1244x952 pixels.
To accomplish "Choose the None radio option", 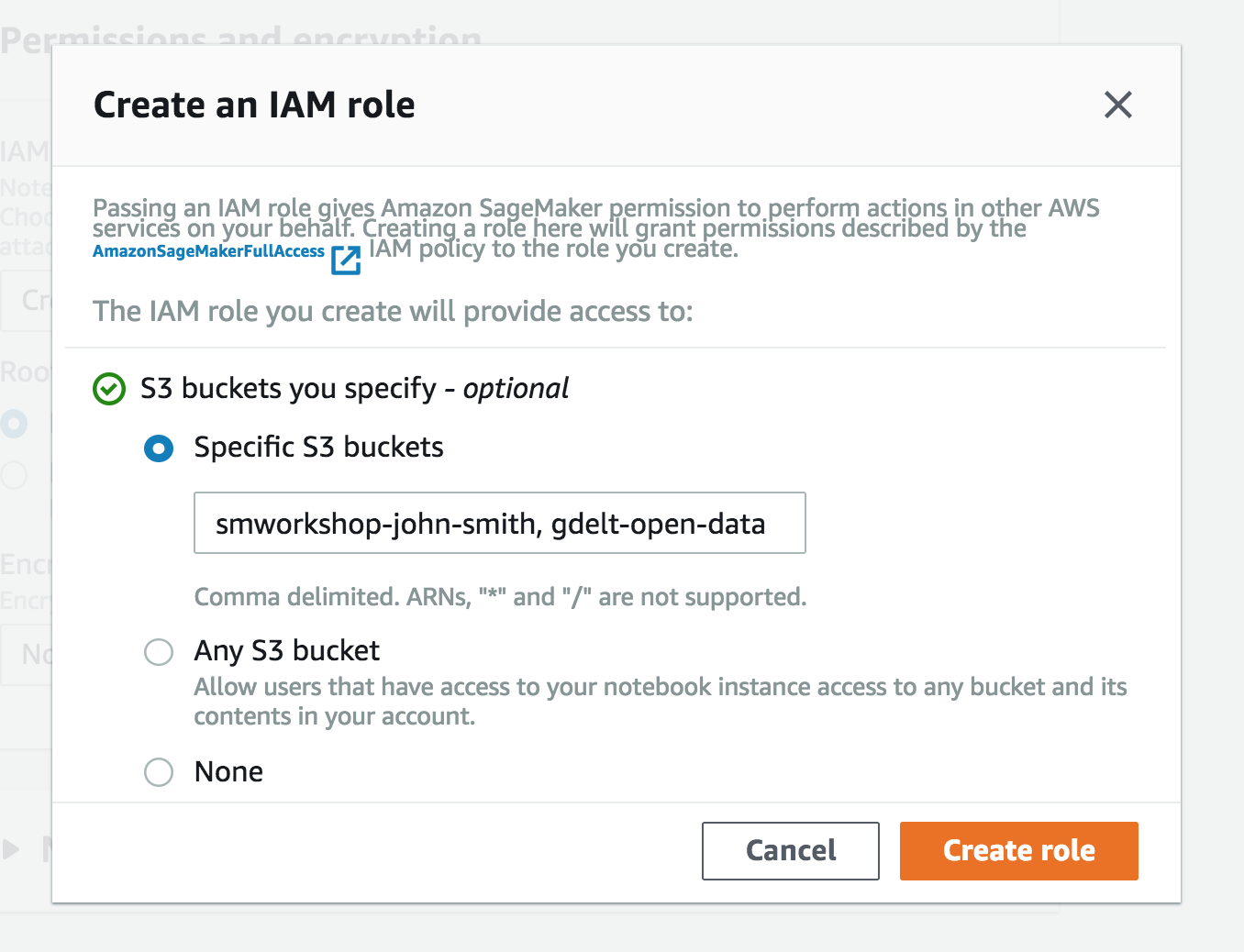I will [x=159, y=772].
